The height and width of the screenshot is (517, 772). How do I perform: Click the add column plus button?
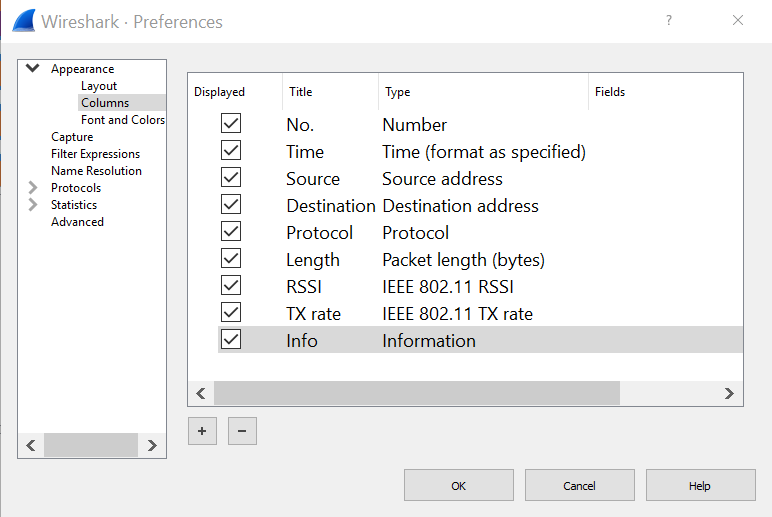(x=202, y=431)
